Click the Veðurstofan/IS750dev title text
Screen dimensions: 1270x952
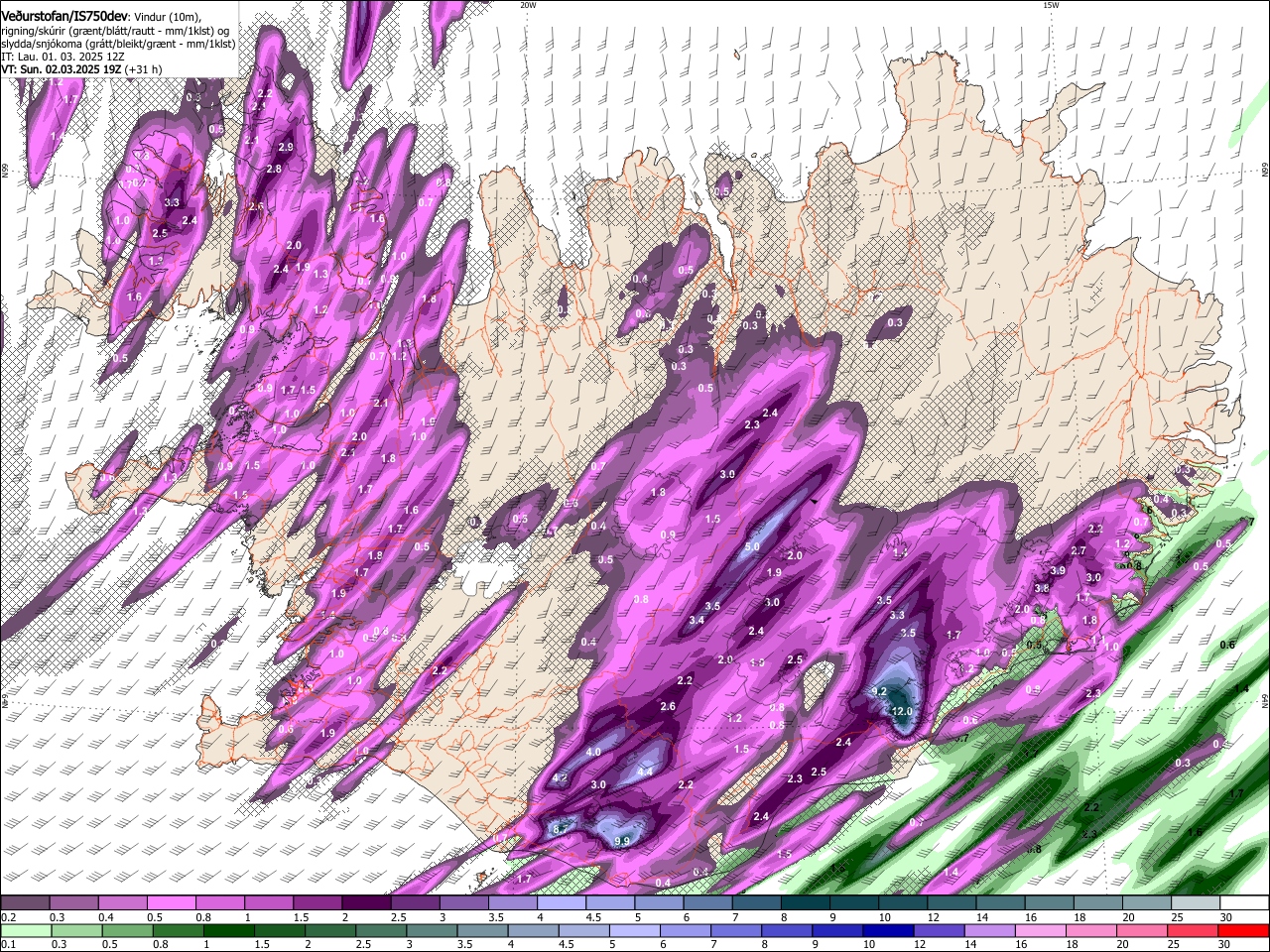tap(64, 16)
